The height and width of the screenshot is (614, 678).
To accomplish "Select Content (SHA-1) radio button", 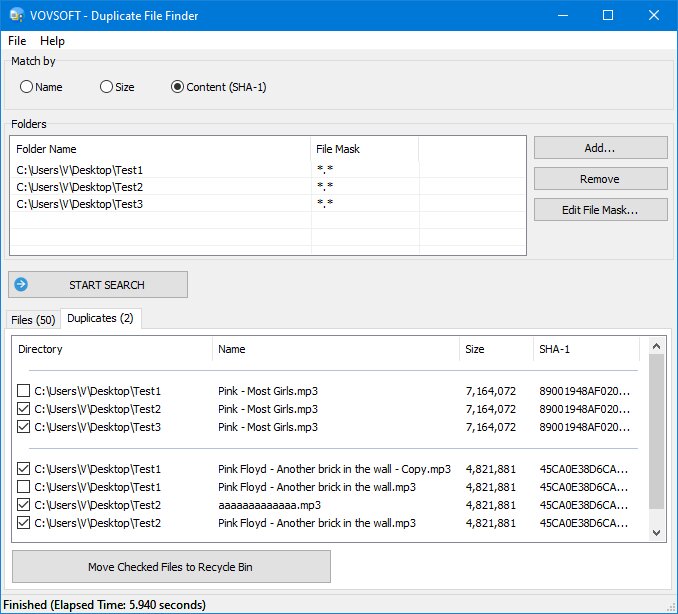I will click(177, 87).
